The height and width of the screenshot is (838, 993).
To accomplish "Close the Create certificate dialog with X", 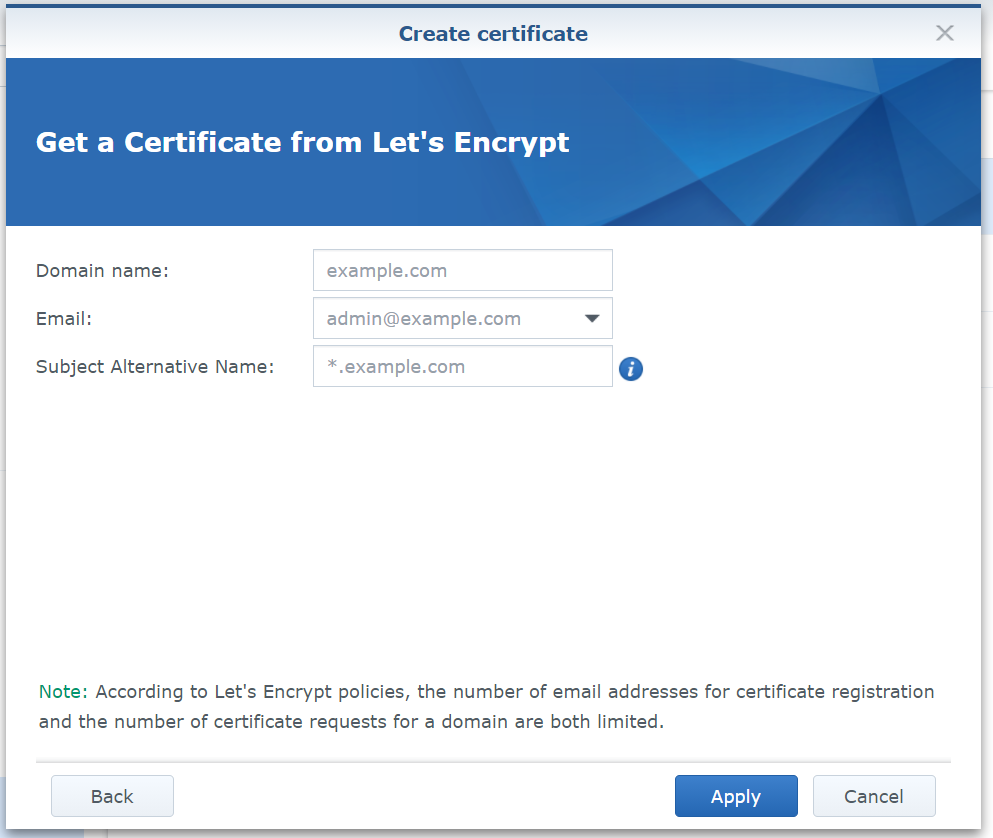I will click(944, 33).
